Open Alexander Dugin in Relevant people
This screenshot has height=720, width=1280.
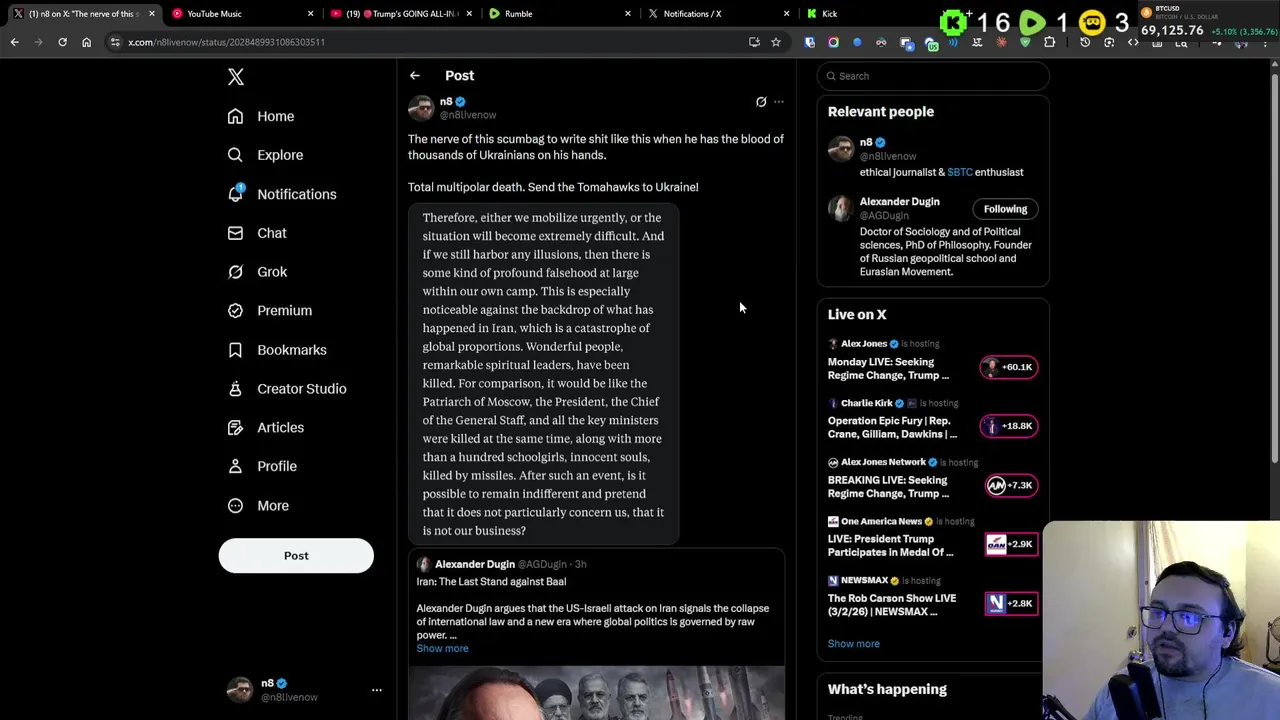point(899,202)
